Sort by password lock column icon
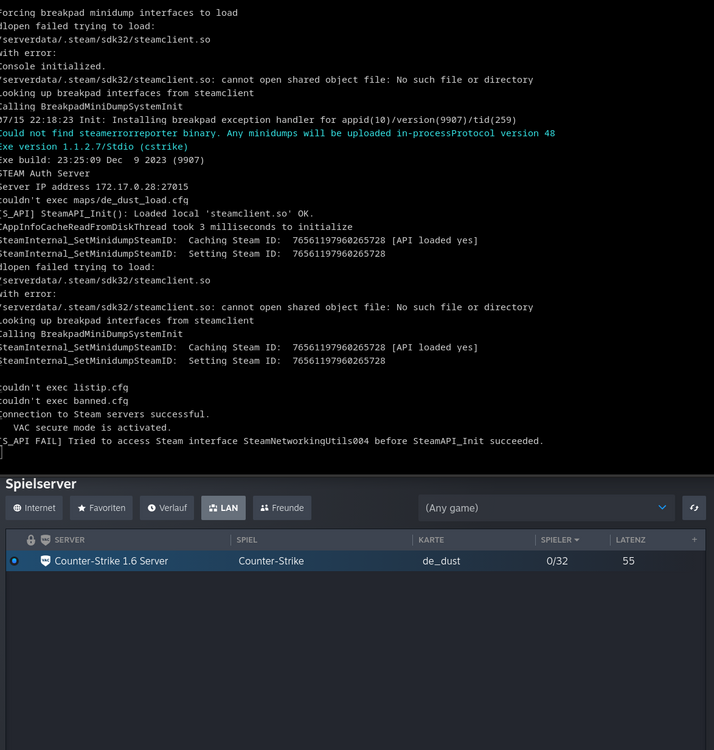 click(31, 540)
